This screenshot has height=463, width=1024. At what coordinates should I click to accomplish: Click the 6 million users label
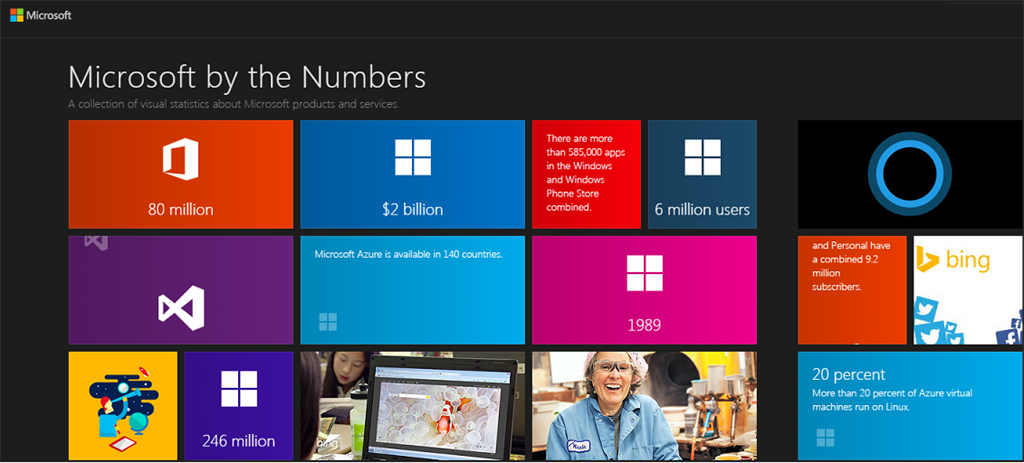703,210
